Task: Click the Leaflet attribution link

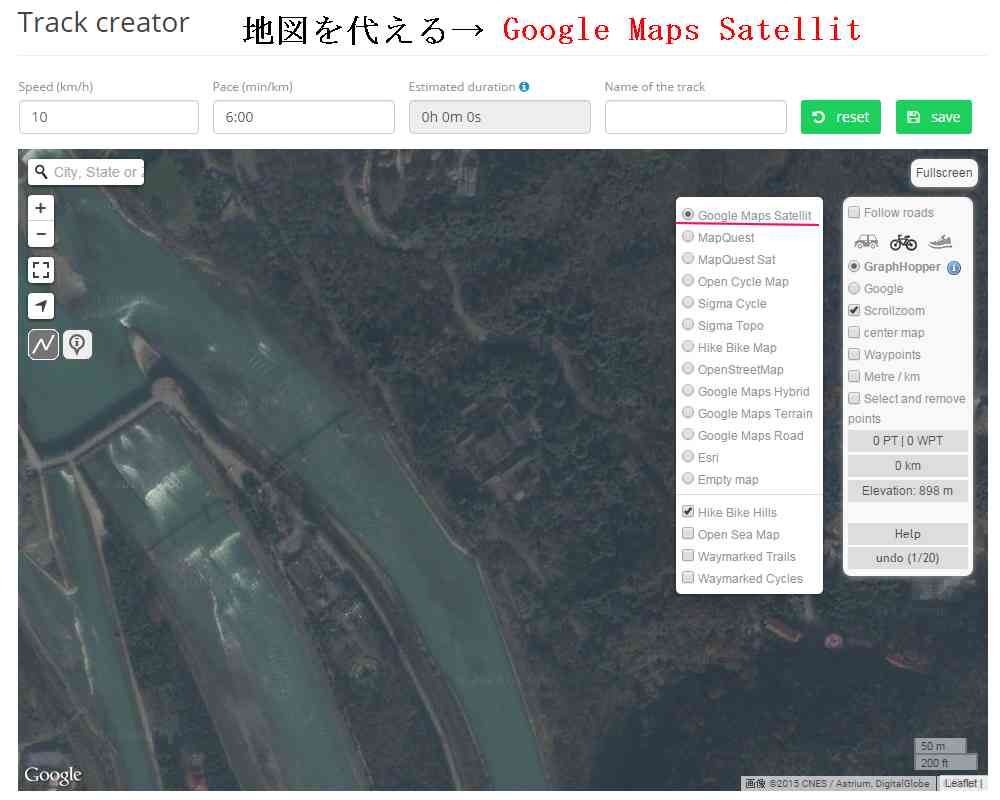Action: point(960,783)
